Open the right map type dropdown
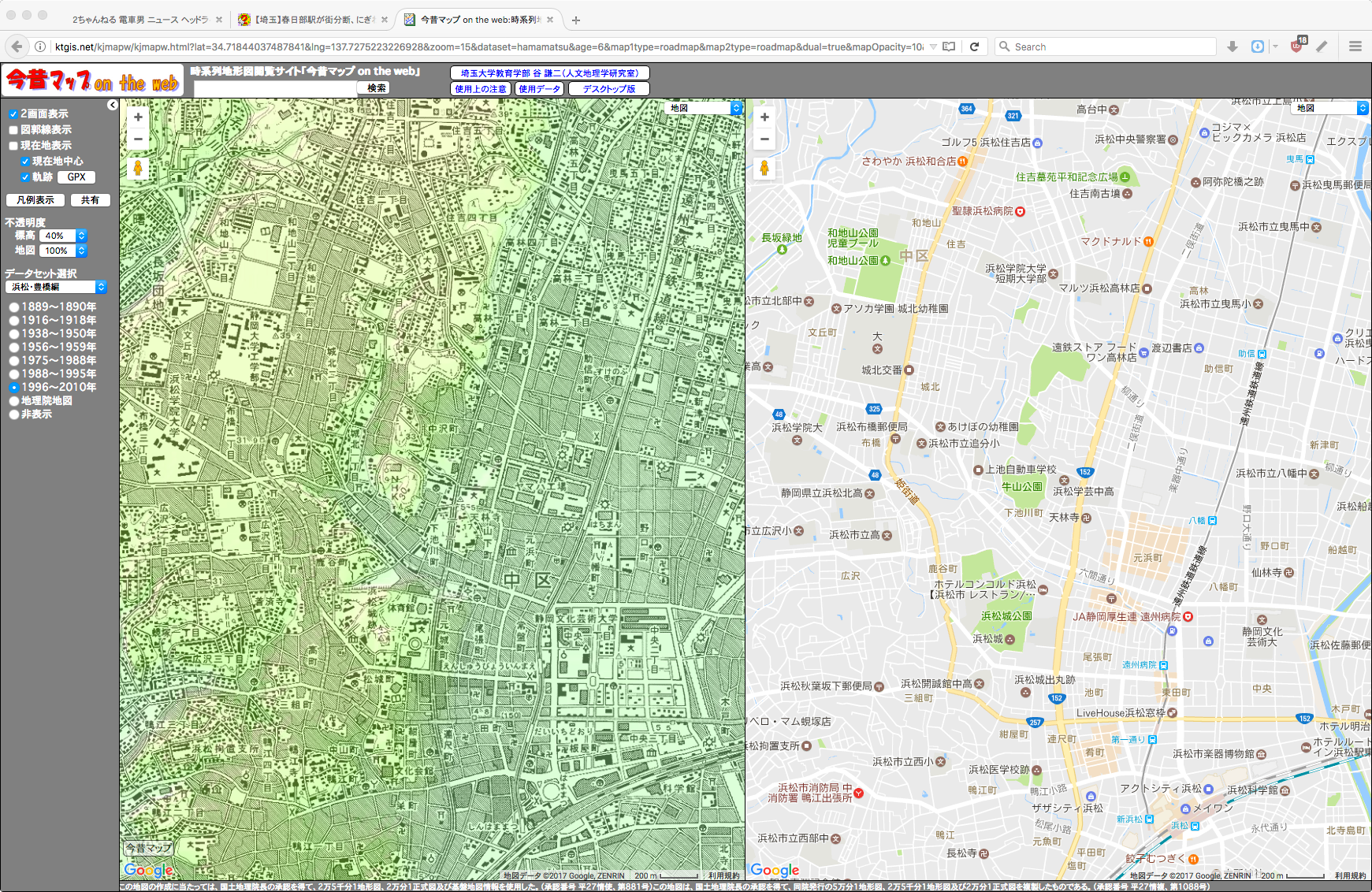 tap(1331, 108)
